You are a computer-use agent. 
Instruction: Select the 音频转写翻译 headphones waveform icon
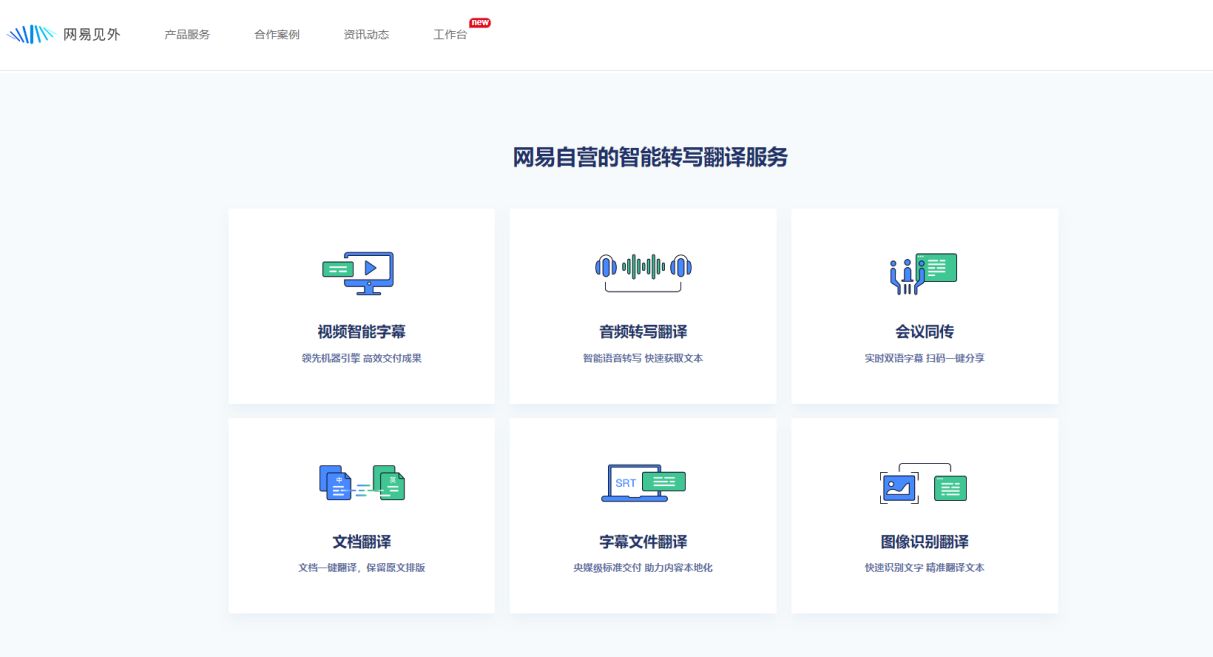[x=643, y=267]
